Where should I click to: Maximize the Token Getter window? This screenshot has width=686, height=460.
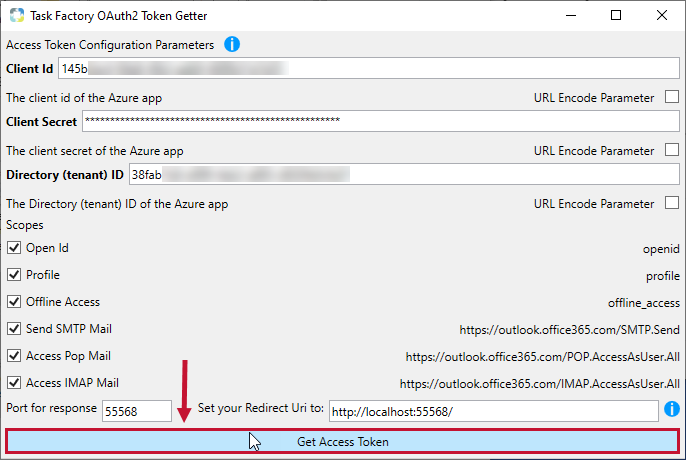(616, 15)
